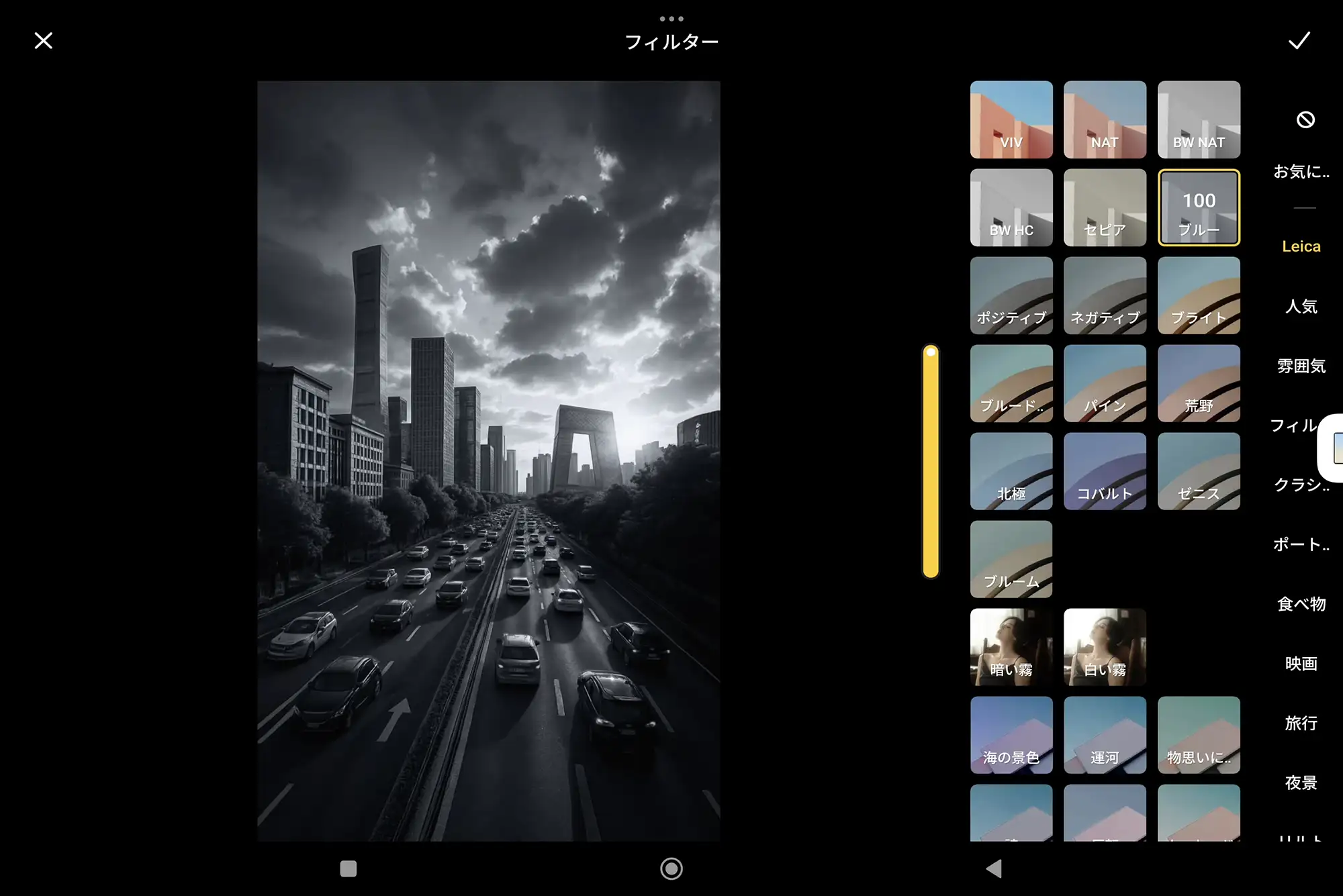Select the セピア filter thumbnail
The image size is (1343, 896).
point(1105,207)
